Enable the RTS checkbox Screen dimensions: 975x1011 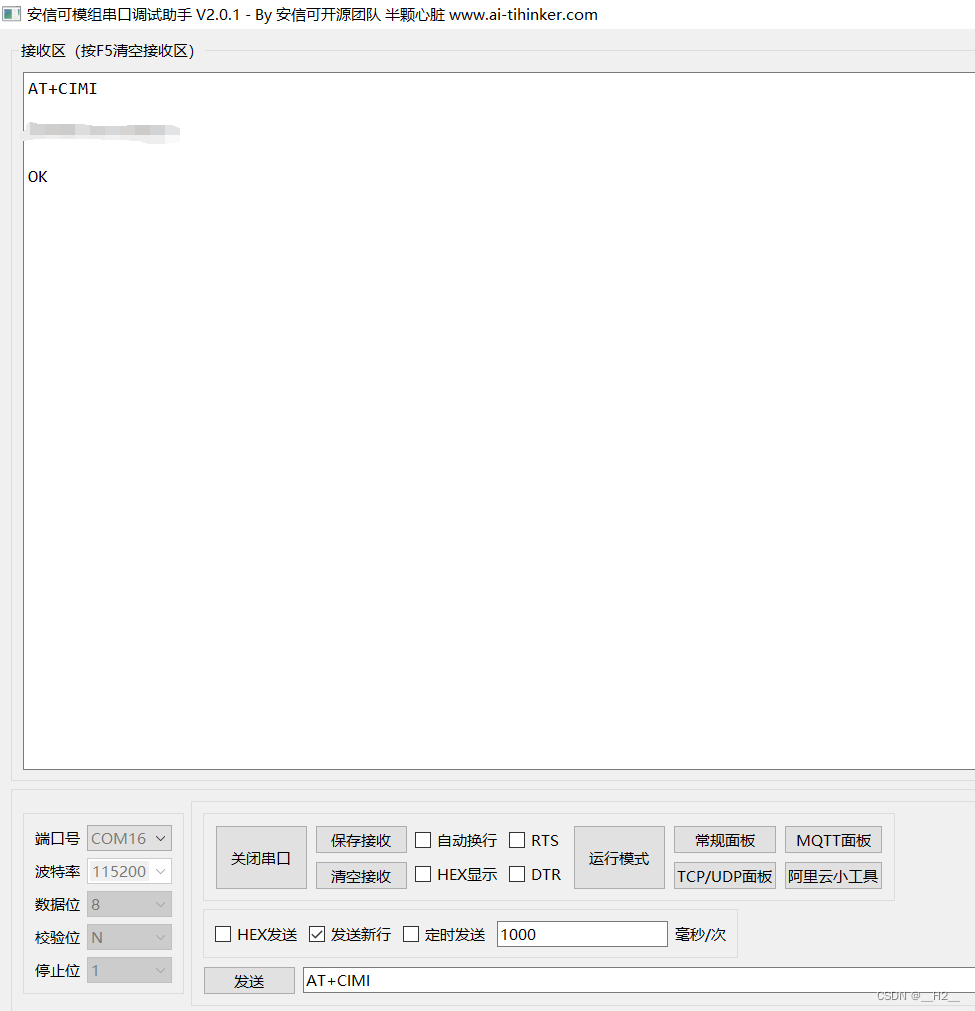pyautogui.click(x=516, y=840)
